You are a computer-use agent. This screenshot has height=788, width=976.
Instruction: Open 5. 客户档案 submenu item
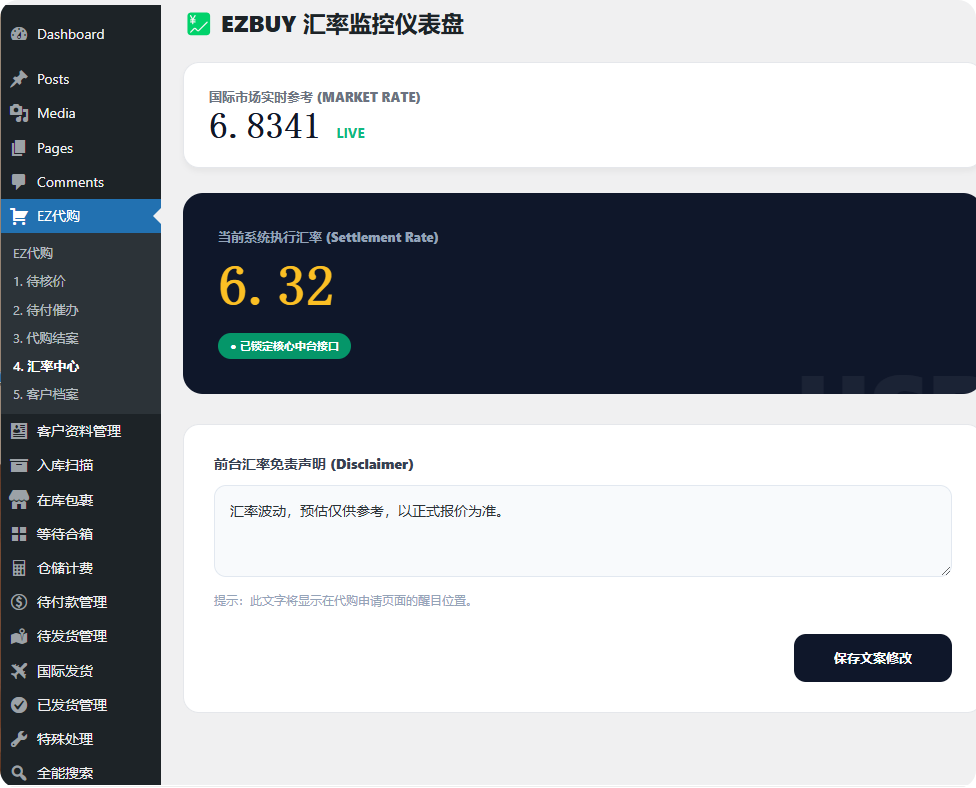click(46, 394)
